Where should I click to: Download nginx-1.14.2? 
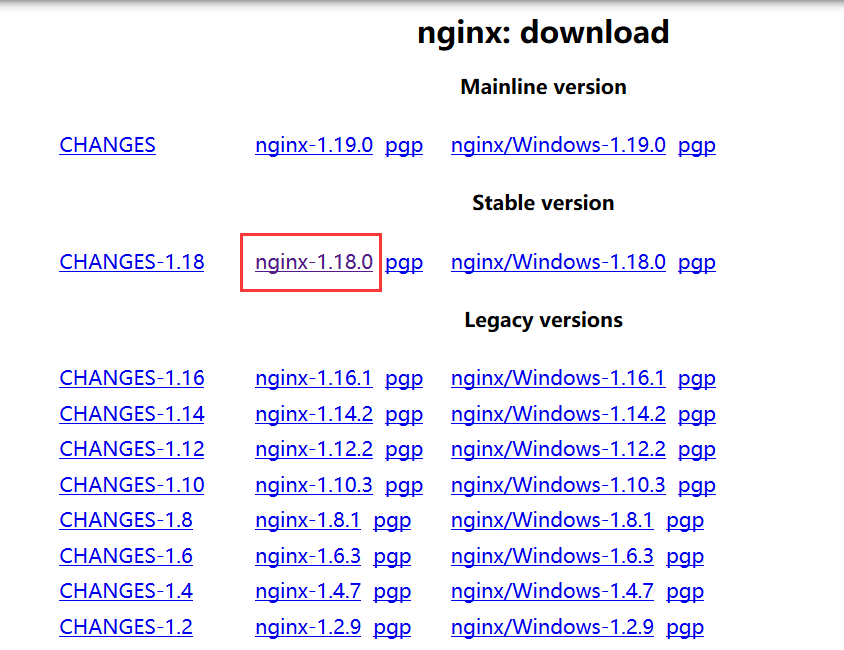click(x=314, y=414)
